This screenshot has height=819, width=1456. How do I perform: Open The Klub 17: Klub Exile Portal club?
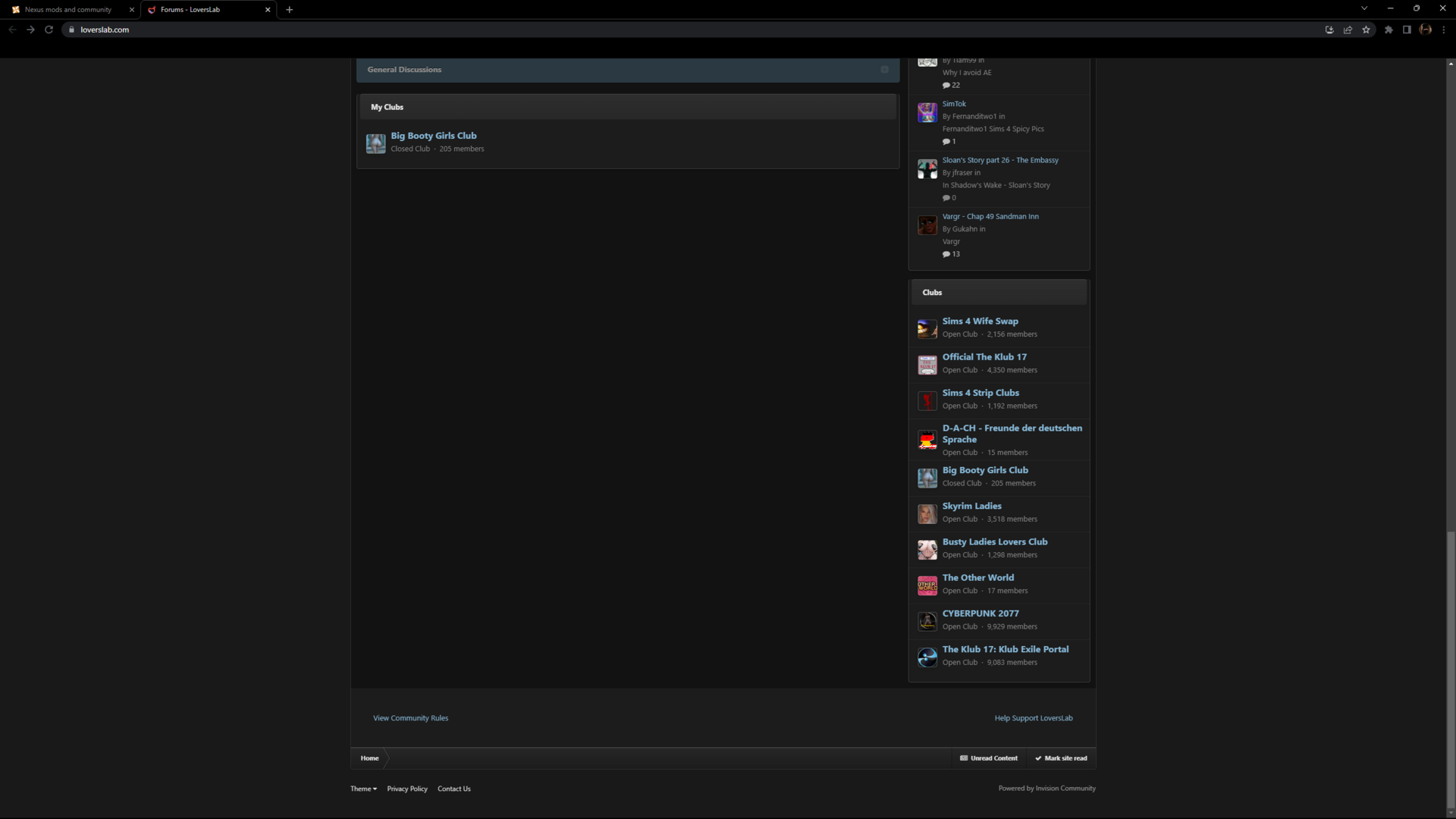1006,649
